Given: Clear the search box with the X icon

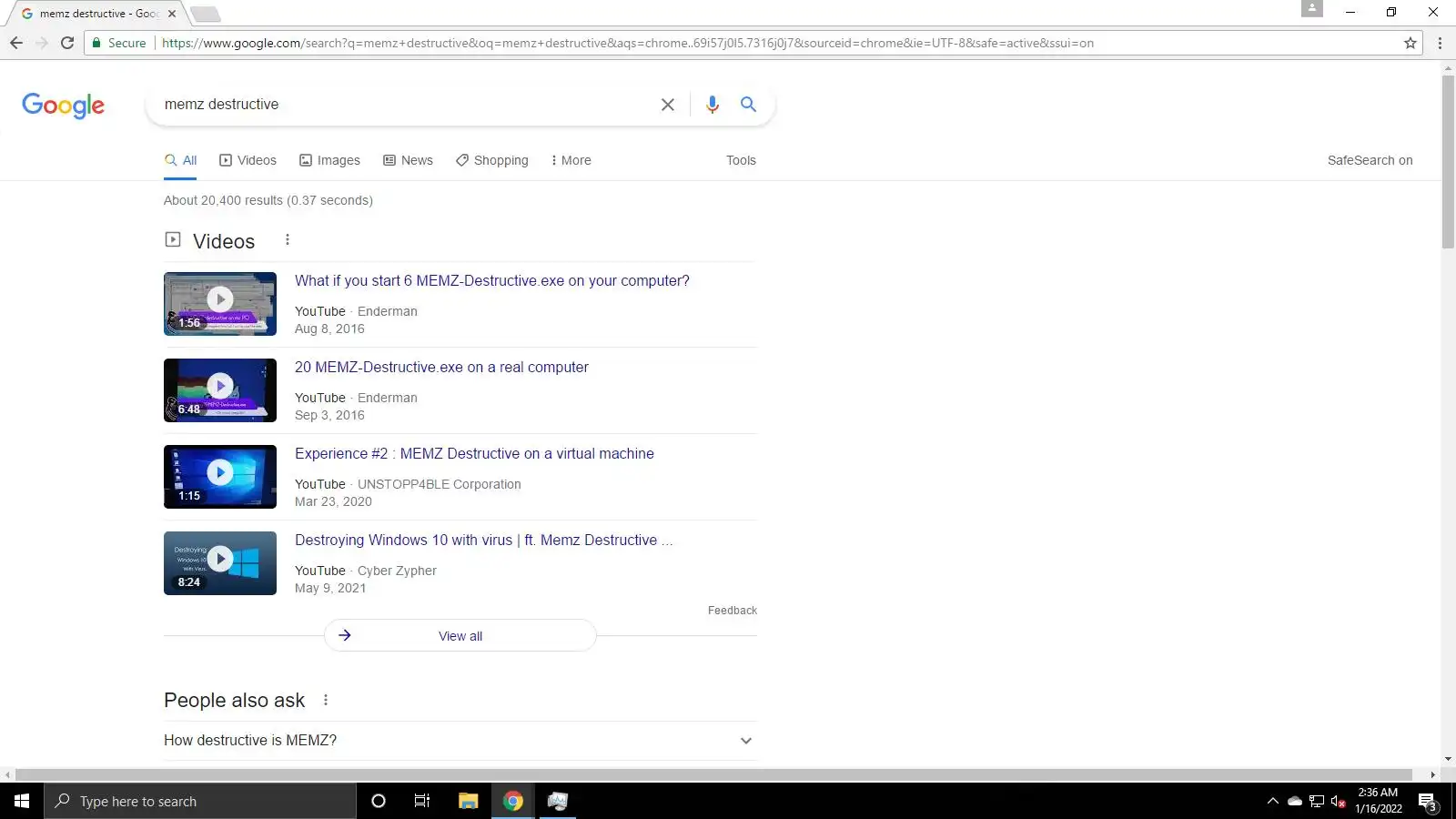Looking at the screenshot, I should tap(668, 105).
